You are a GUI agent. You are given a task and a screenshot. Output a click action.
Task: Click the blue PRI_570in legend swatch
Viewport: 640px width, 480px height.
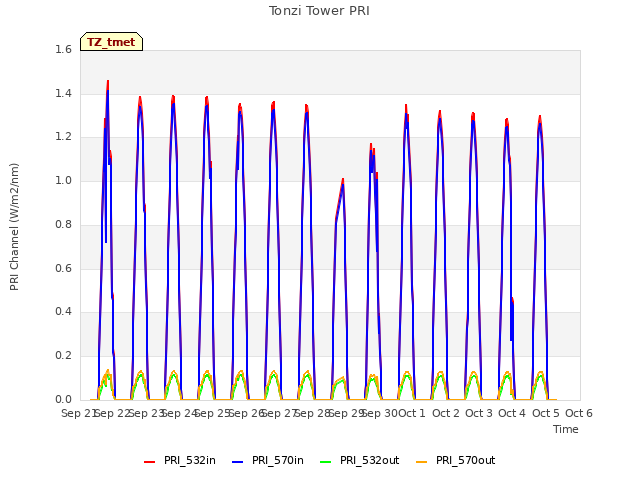238,462
